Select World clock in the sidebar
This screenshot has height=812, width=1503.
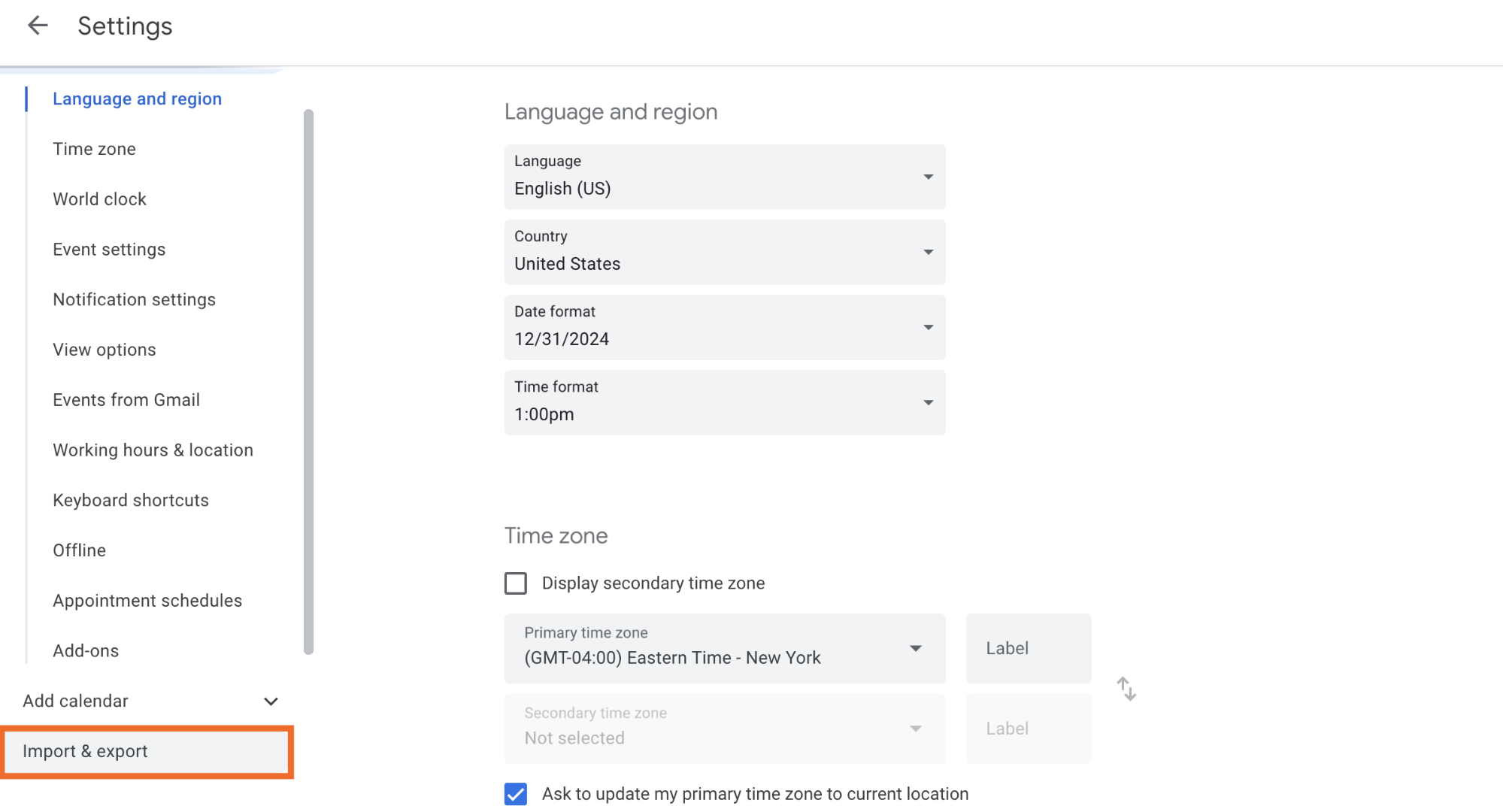[x=99, y=198]
